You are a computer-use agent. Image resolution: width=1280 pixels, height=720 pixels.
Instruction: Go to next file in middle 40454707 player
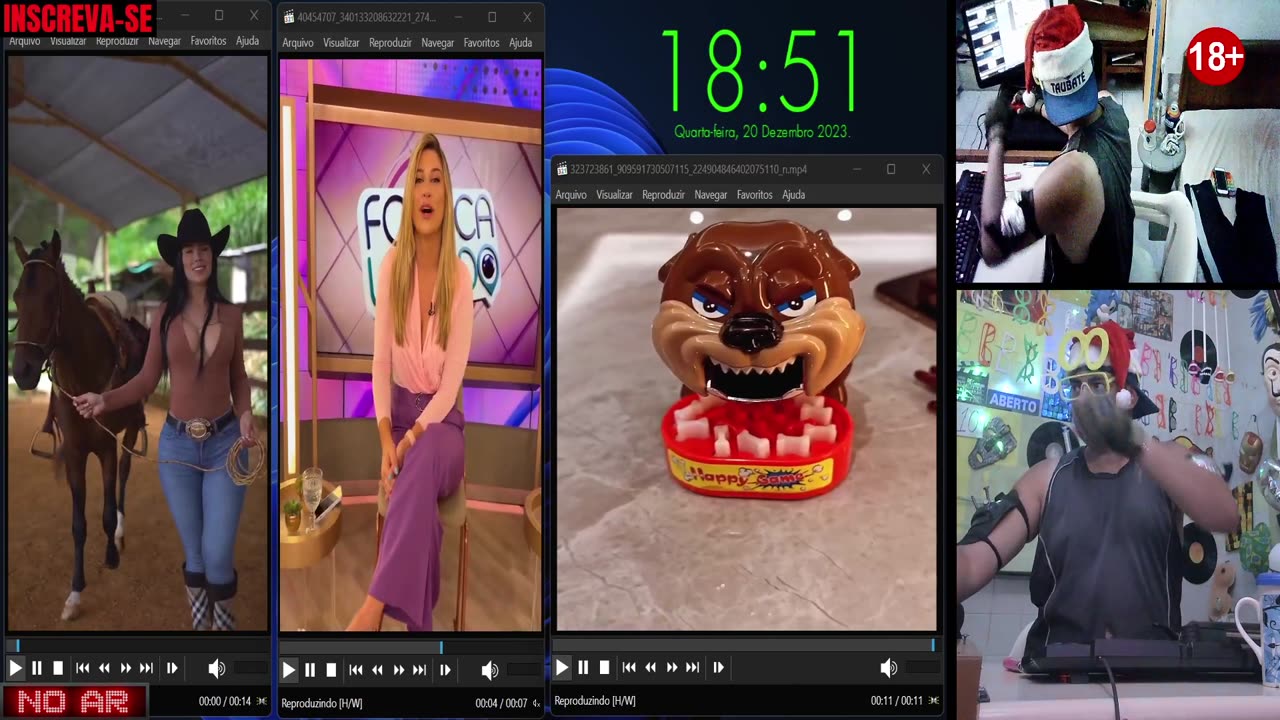(x=419, y=670)
